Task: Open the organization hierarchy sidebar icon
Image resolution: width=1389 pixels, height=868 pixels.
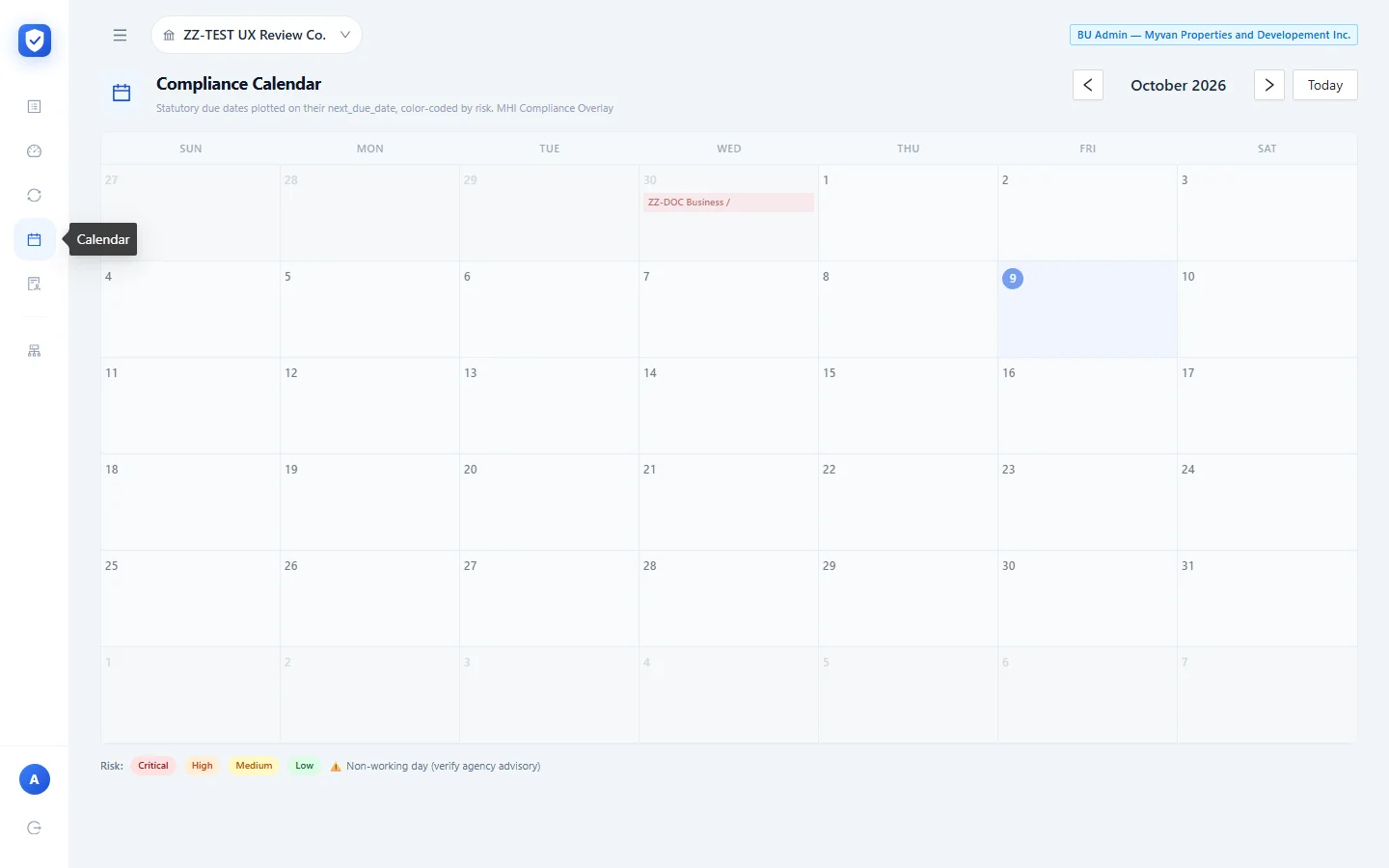Action: point(35,351)
